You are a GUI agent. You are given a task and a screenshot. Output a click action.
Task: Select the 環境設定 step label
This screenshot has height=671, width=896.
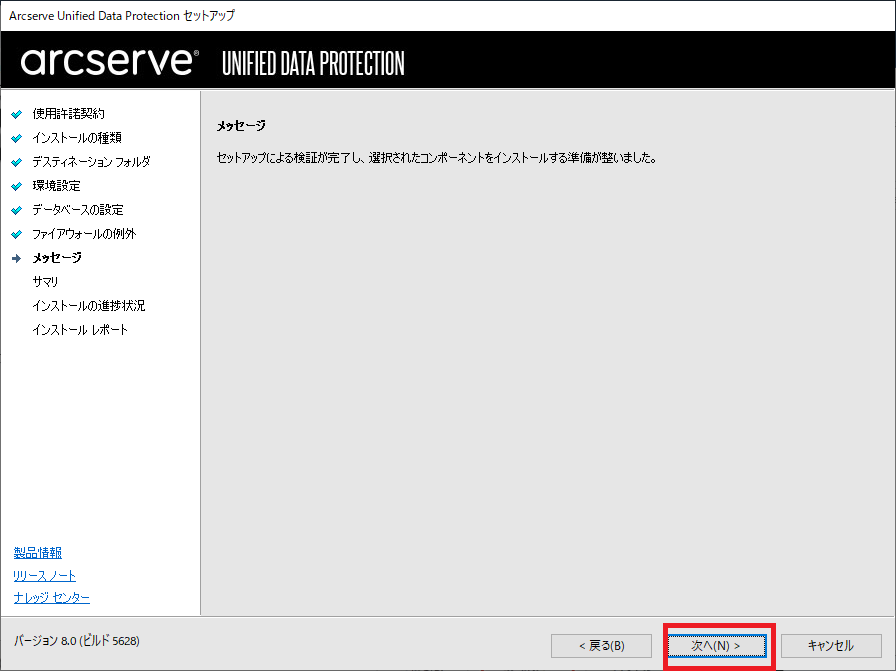[57, 186]
